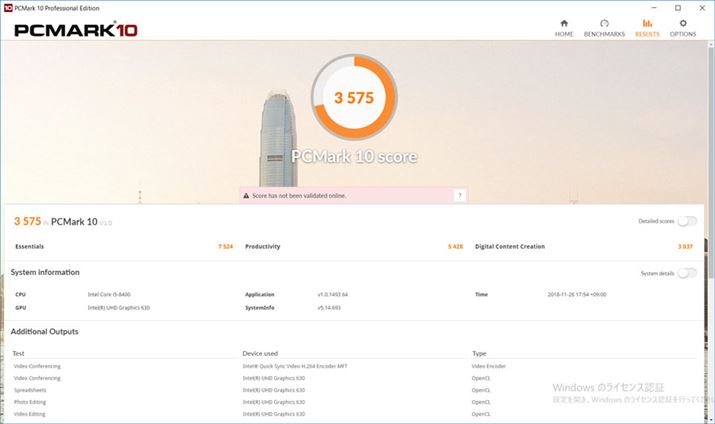Image resolution: width=715 pixels, height=424 pixels.
Task: Open the Benchmarks page
Action: [604, 27]
